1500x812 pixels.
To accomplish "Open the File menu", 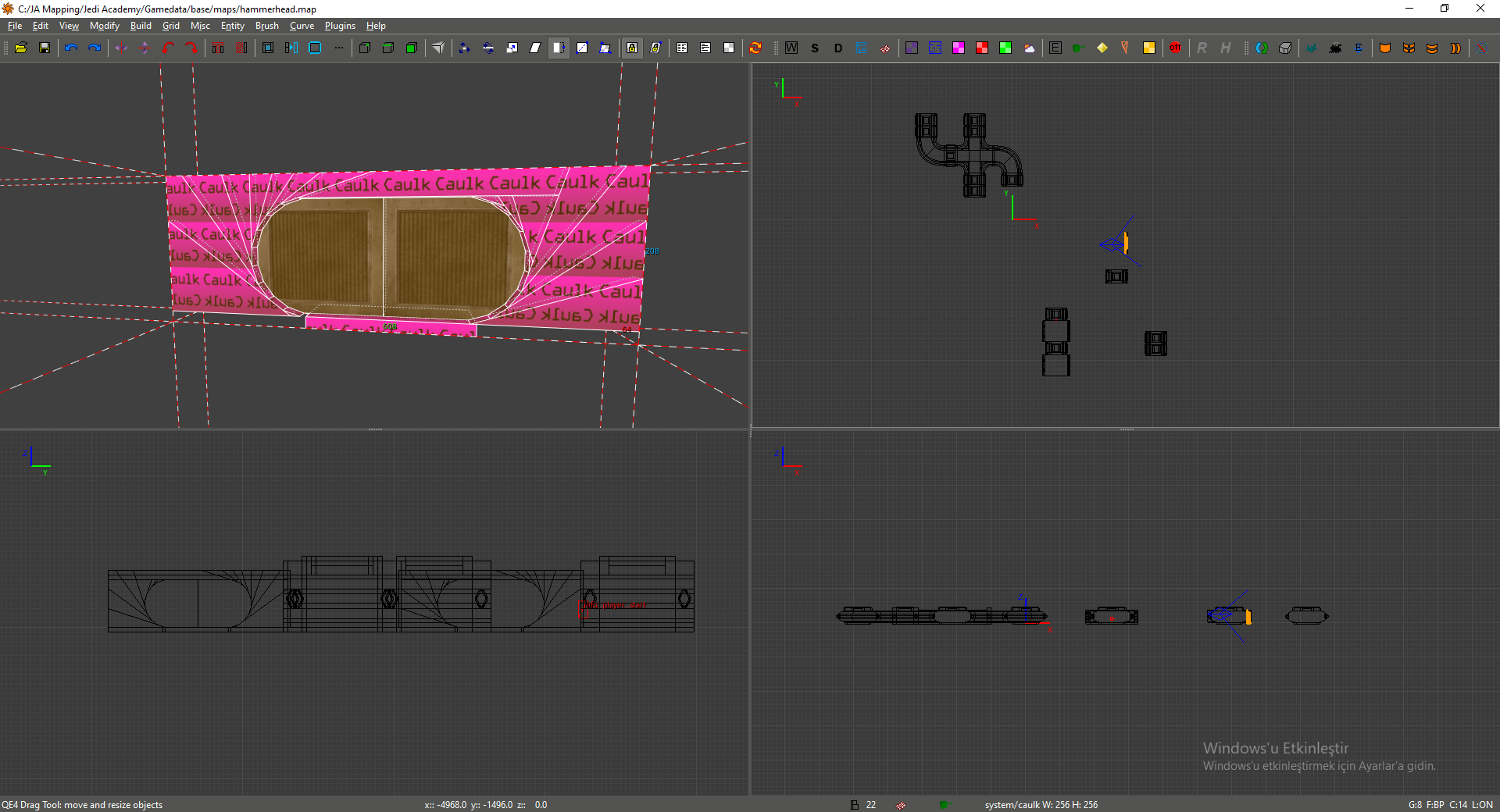I will coord(15,26).
